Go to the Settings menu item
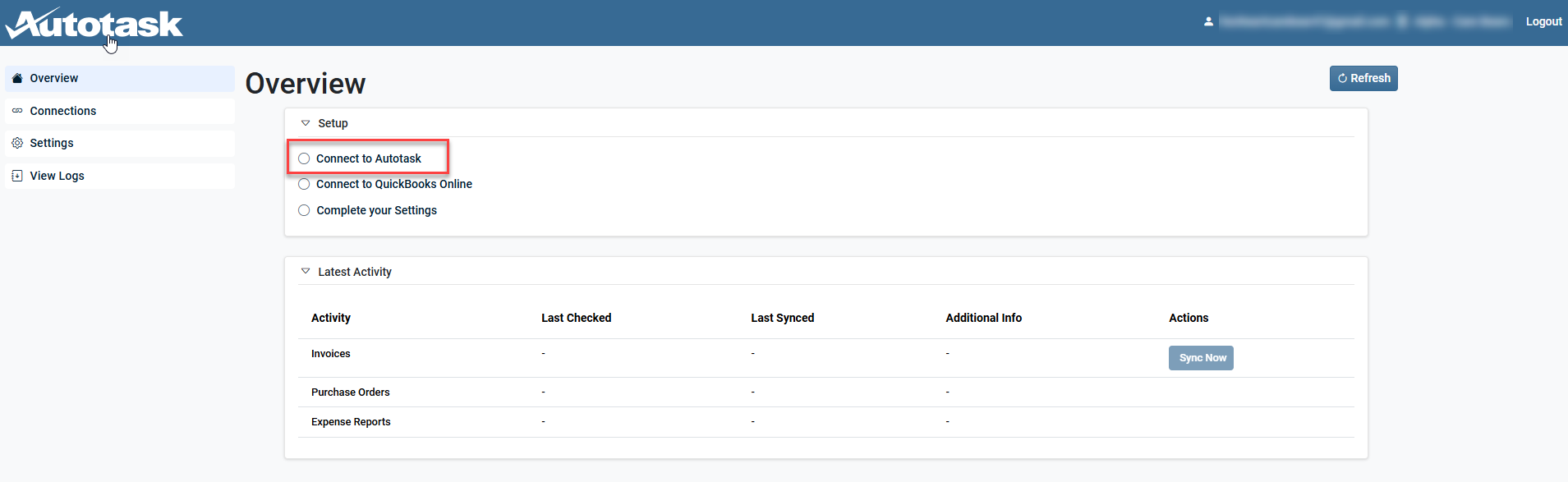 click(120, 143)
